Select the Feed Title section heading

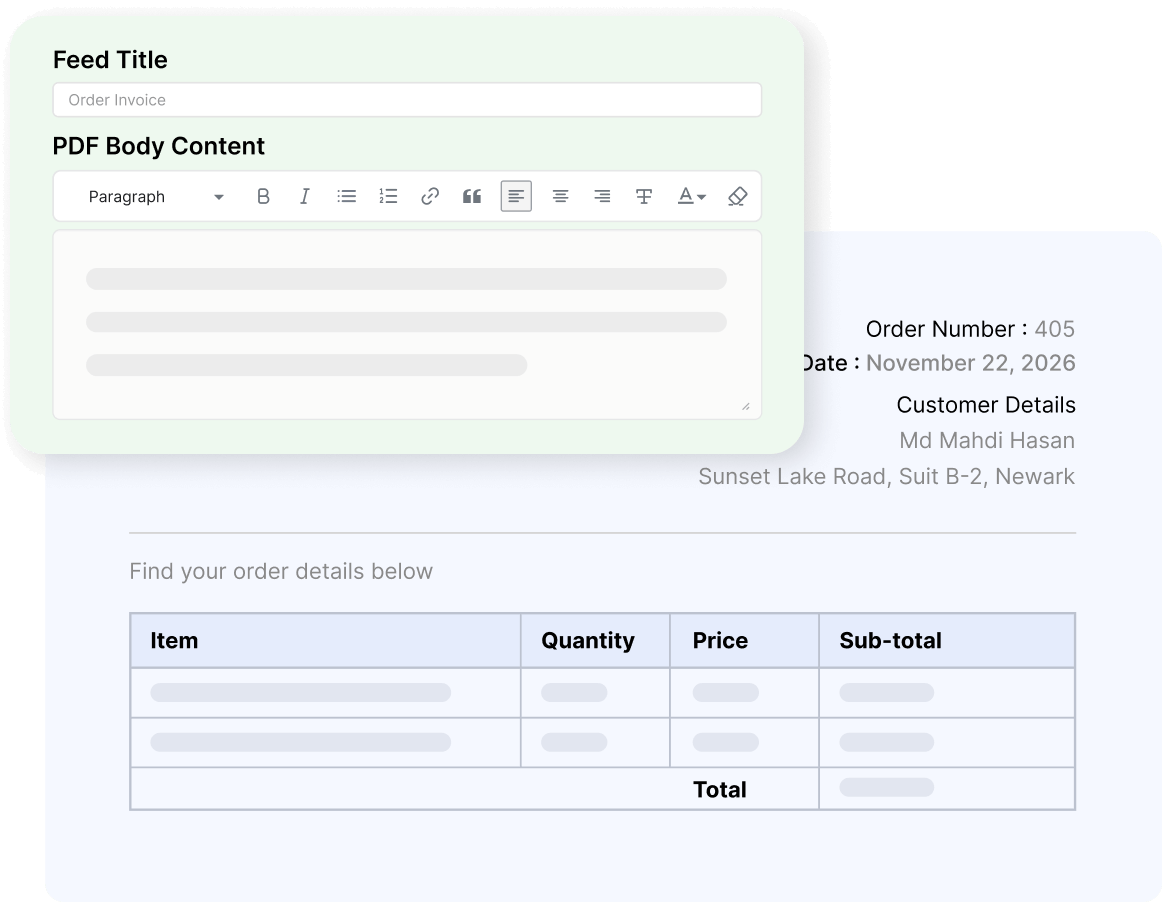(x=110, y=60)
